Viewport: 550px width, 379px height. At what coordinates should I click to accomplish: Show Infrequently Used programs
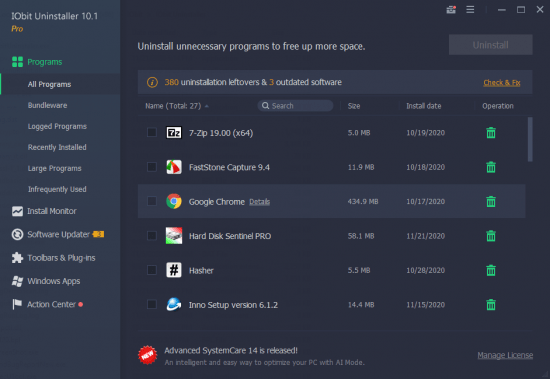tap(57, 190)
